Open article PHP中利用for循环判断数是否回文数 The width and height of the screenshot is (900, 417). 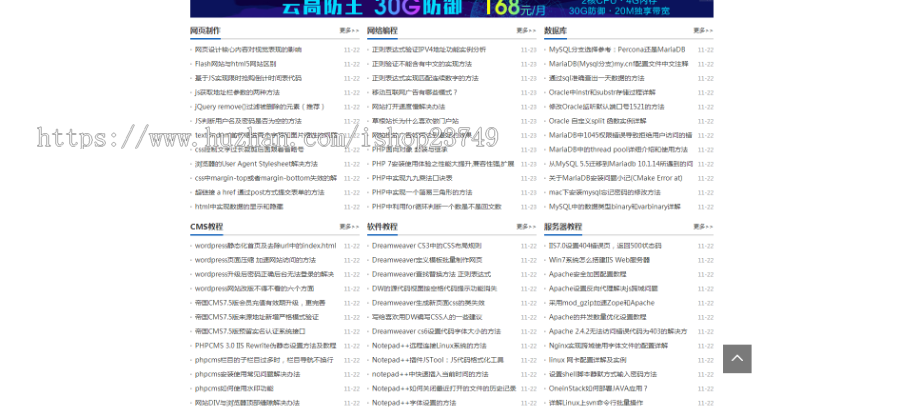tap(437, 206)
